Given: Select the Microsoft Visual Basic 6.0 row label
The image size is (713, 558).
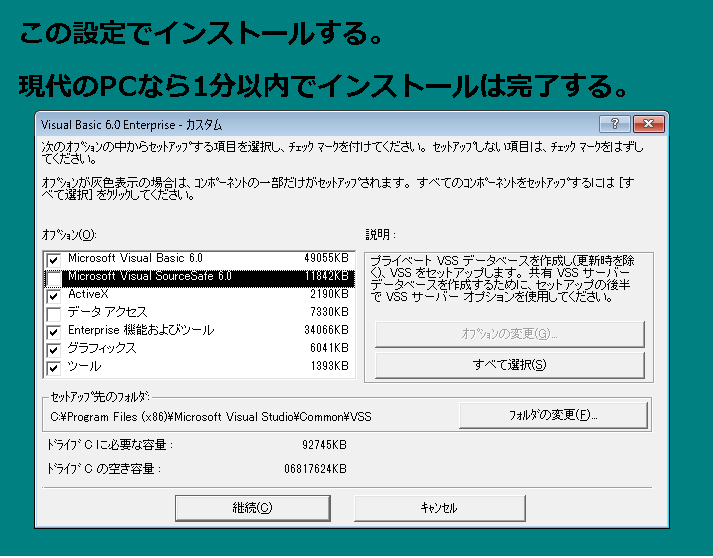Looking at the screenshot, I should (135, 258).
